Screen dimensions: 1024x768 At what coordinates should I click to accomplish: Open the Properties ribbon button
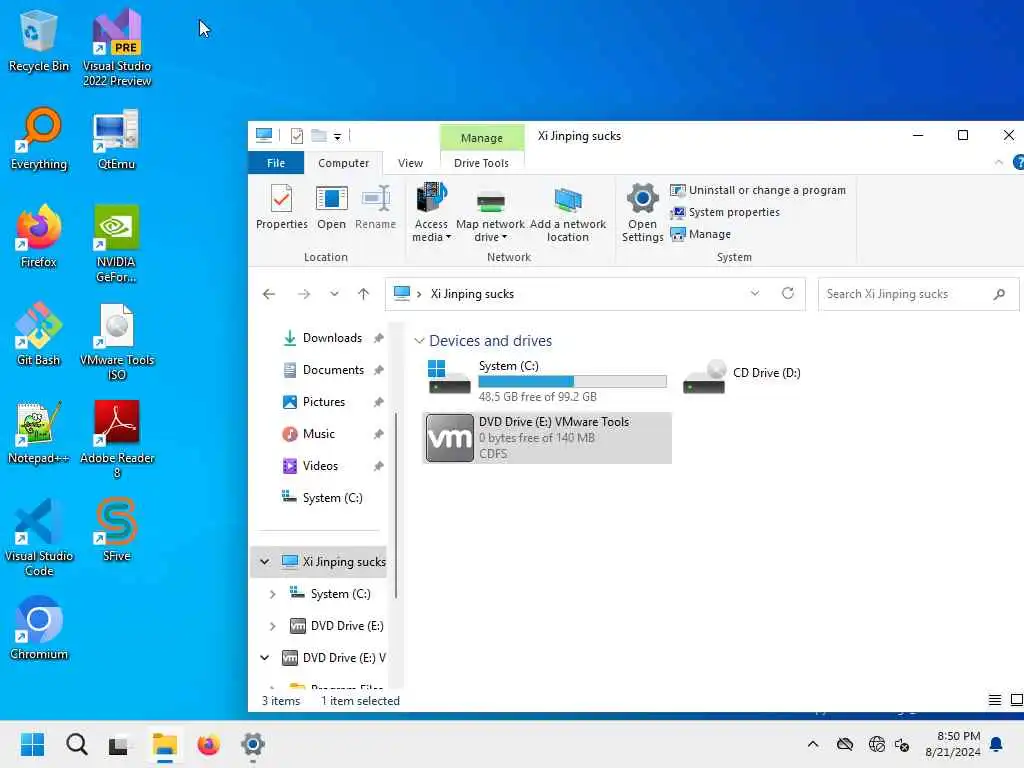(x=281, y=207)
